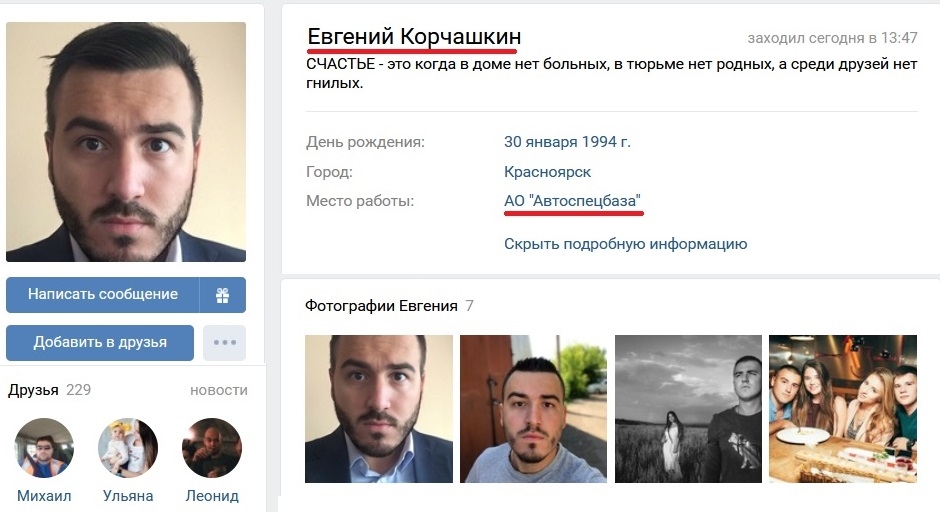Open the АО "Автоспецбаза" workplace link
The width and height of the screenshot is (940, 512).
click(573, 201)
